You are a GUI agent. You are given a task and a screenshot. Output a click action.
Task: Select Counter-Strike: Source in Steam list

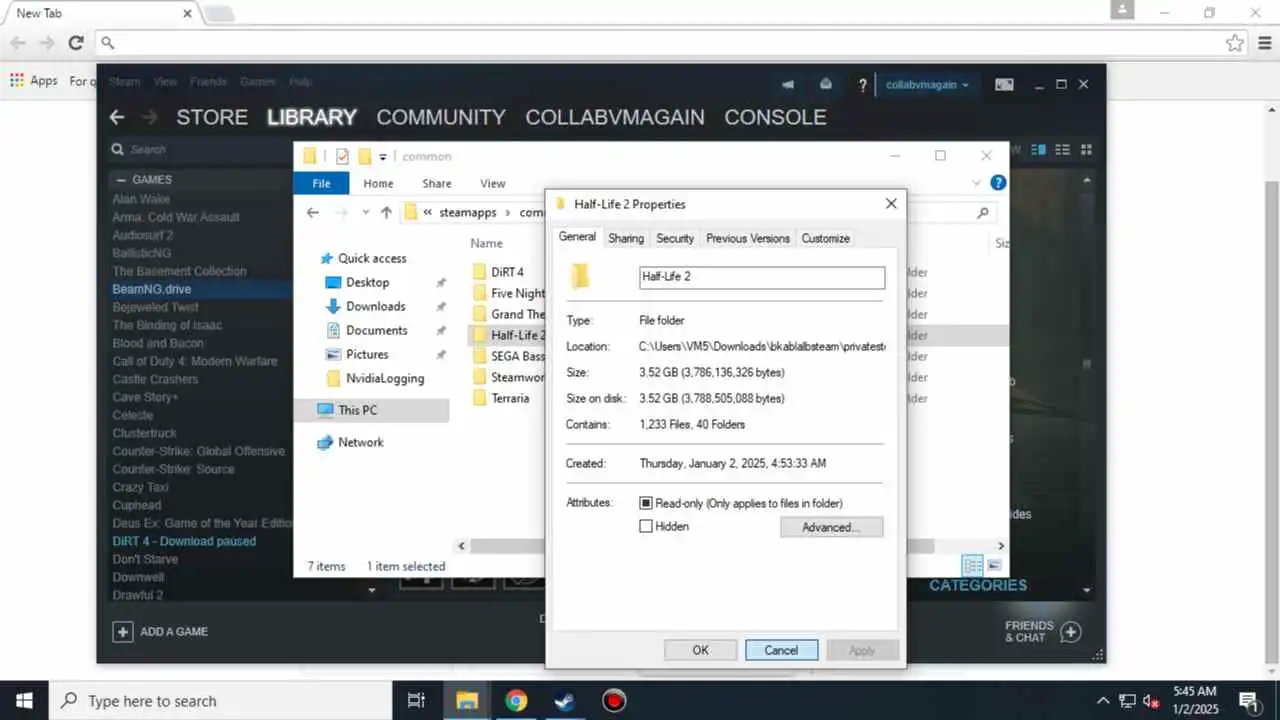(x=174, y=469)
